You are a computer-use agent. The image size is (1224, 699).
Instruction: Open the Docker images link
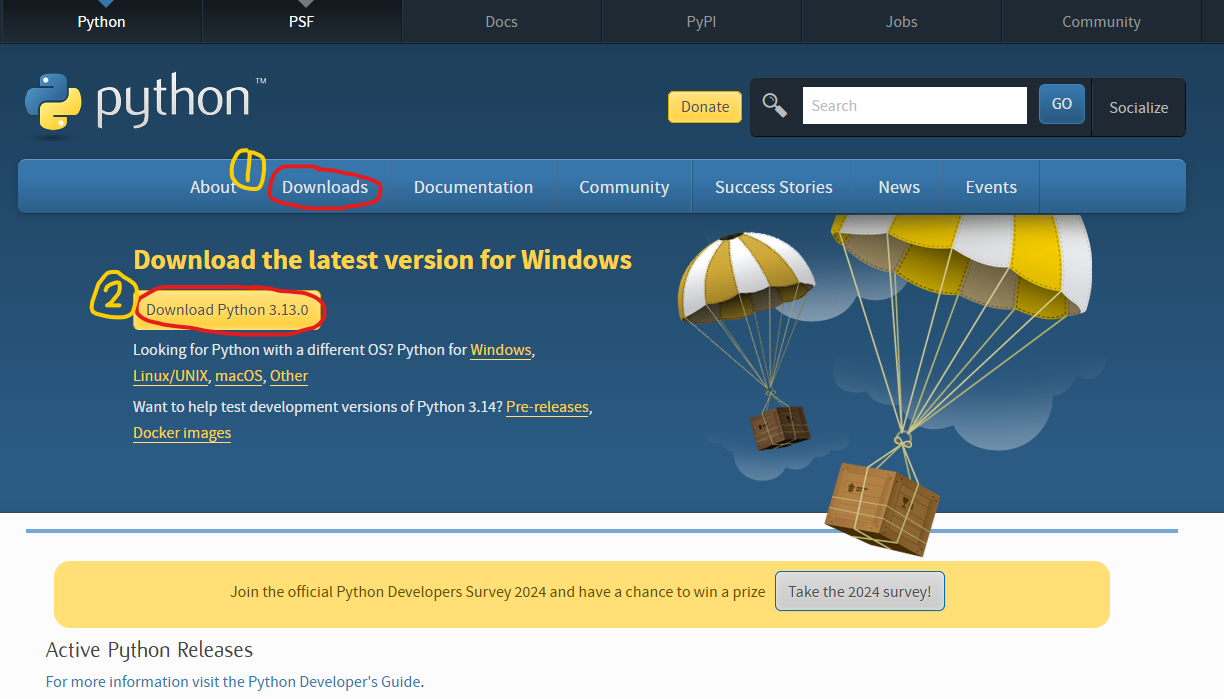tap(182, 433)
